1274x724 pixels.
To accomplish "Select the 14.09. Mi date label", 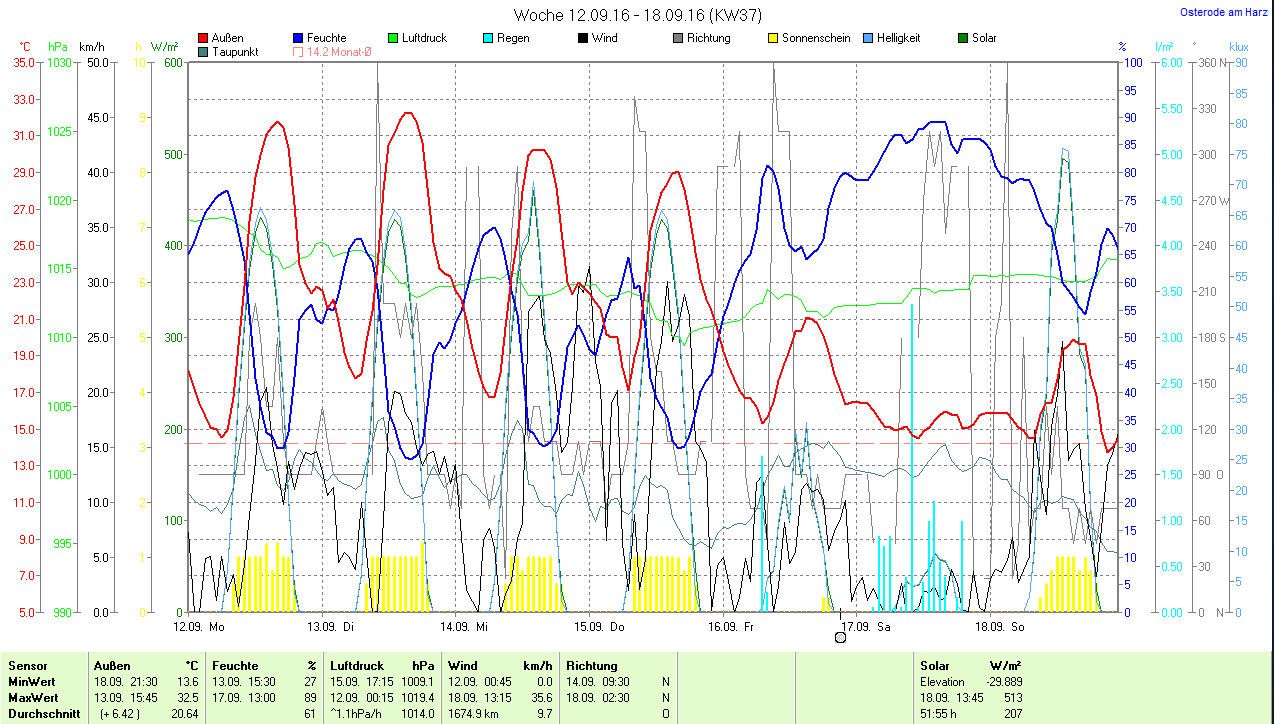I will click(464, 627).
